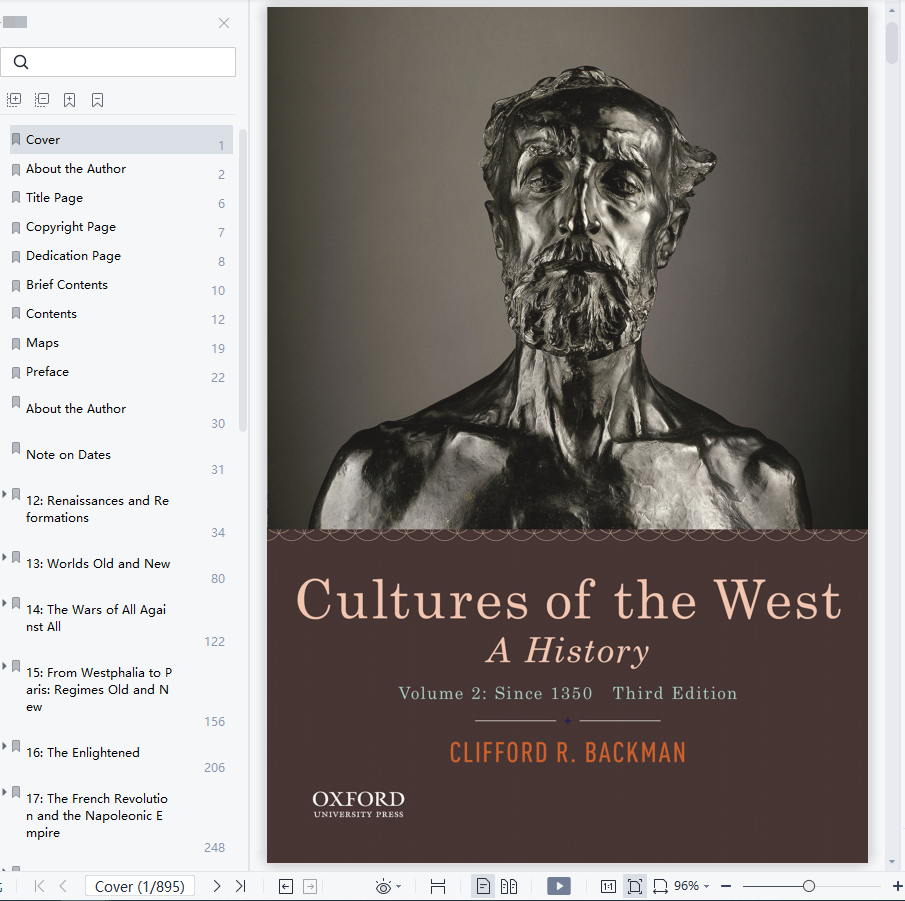Go to the first page
Screen dimensions: 905x901
pos(39,886)
